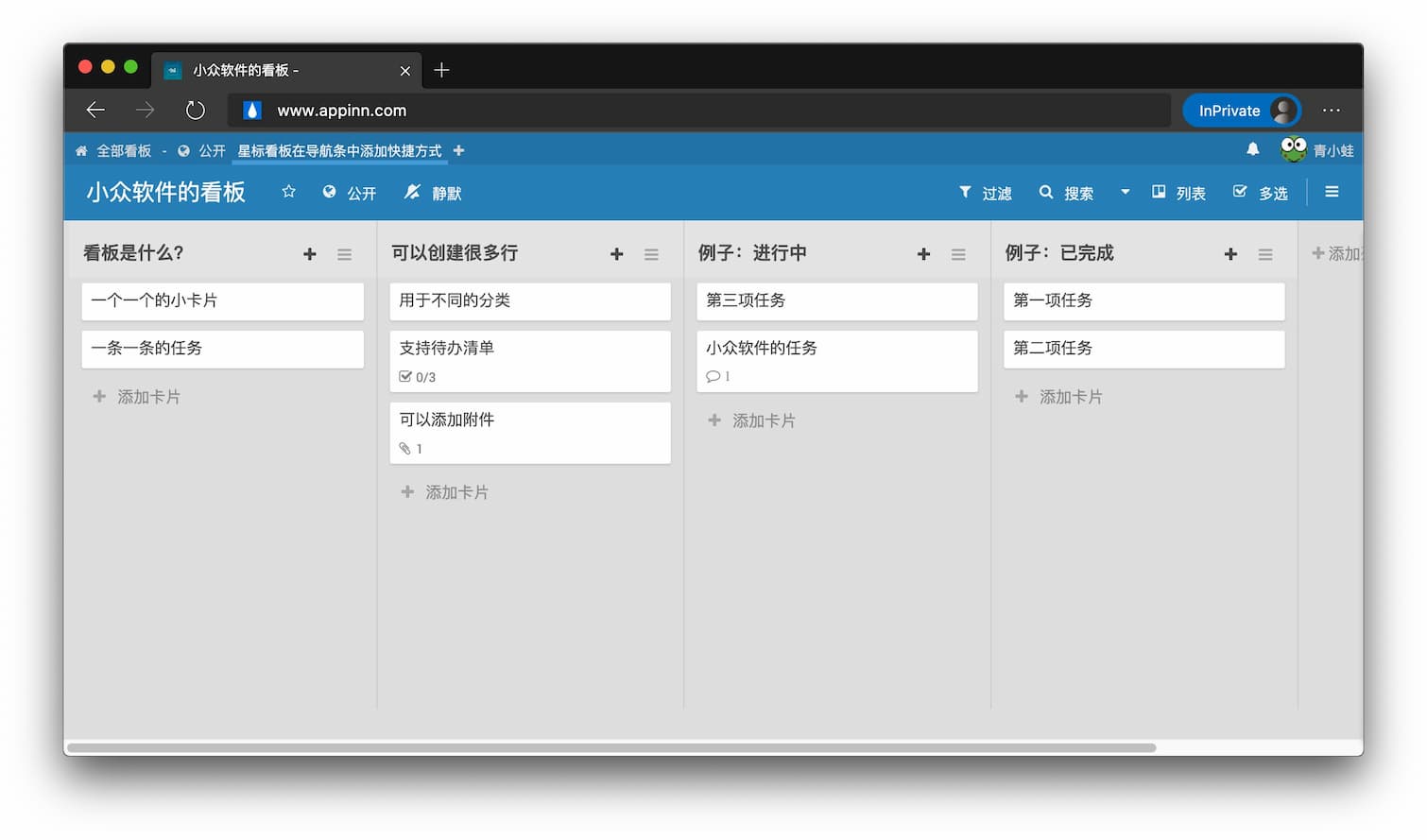Open the board sidebar hamburger menu

pyautogui.click(x=1332, y=192)
